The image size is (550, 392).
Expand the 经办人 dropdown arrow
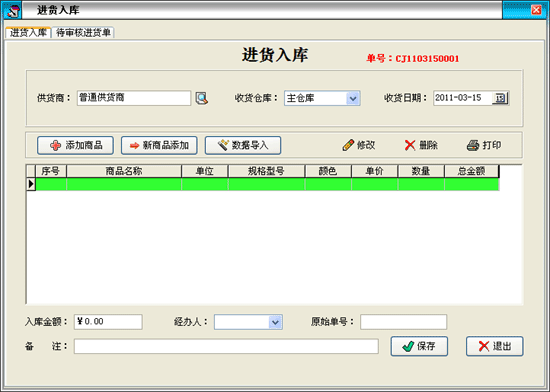point(275,322)
